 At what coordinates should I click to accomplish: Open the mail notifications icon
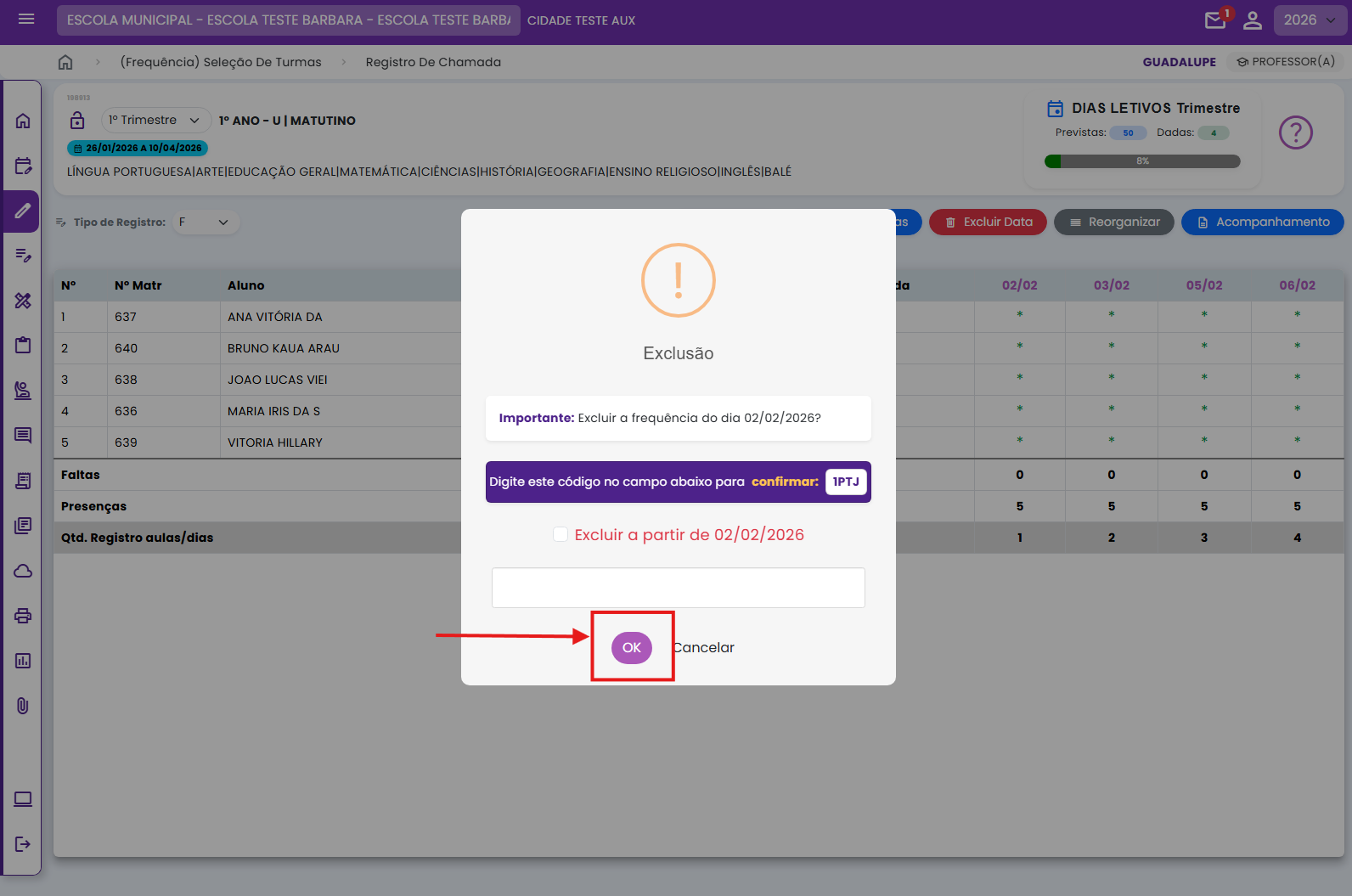1215,20
